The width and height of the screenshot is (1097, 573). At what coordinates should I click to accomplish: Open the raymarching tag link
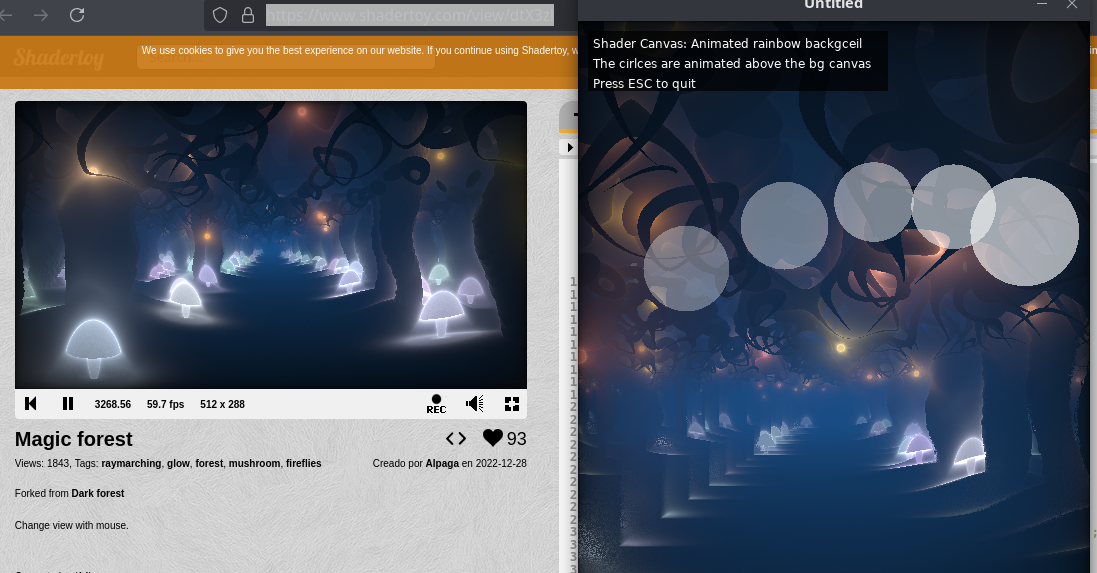click(131, 463)
